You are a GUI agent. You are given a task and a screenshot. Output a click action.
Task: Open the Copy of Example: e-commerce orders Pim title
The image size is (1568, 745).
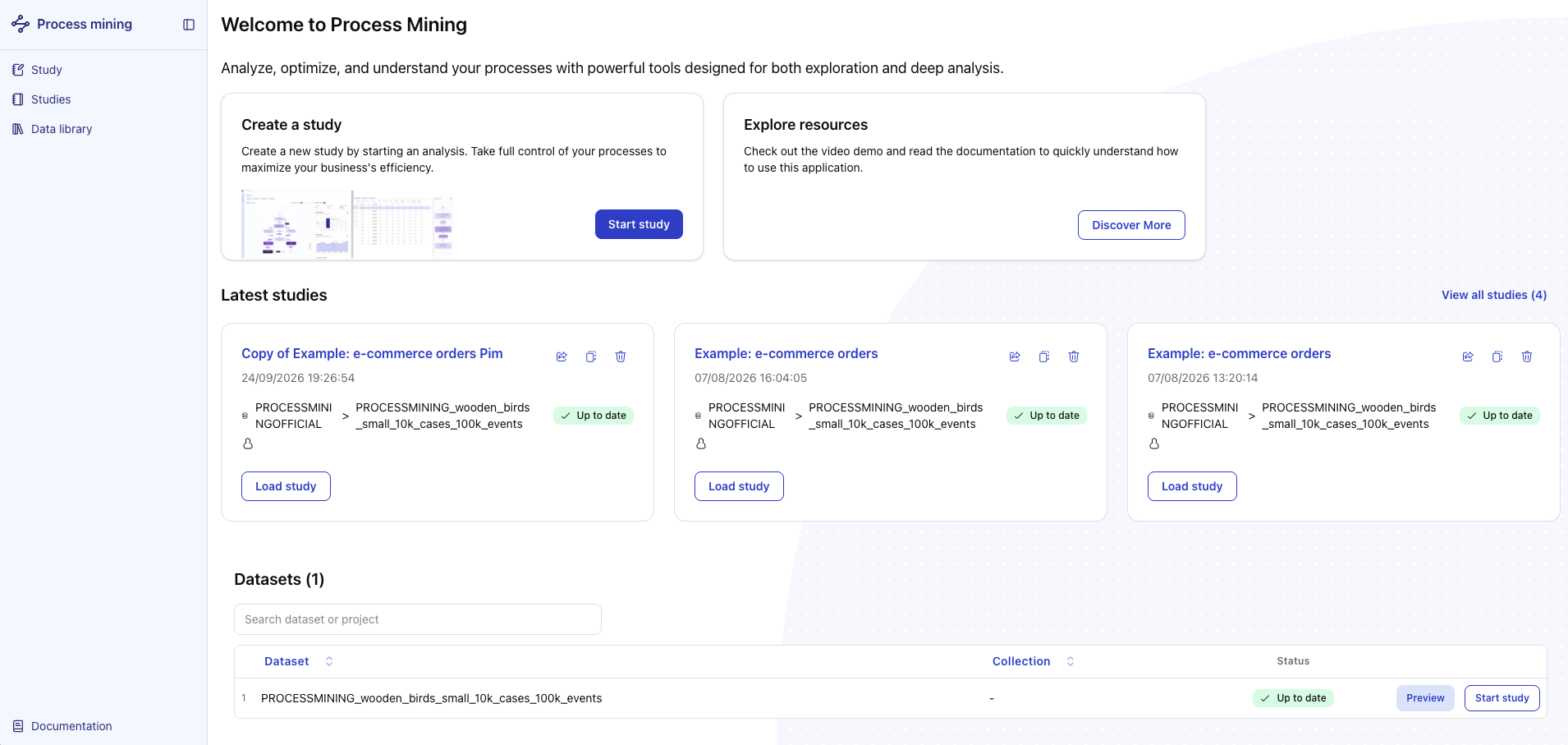(x=372, y=353)
